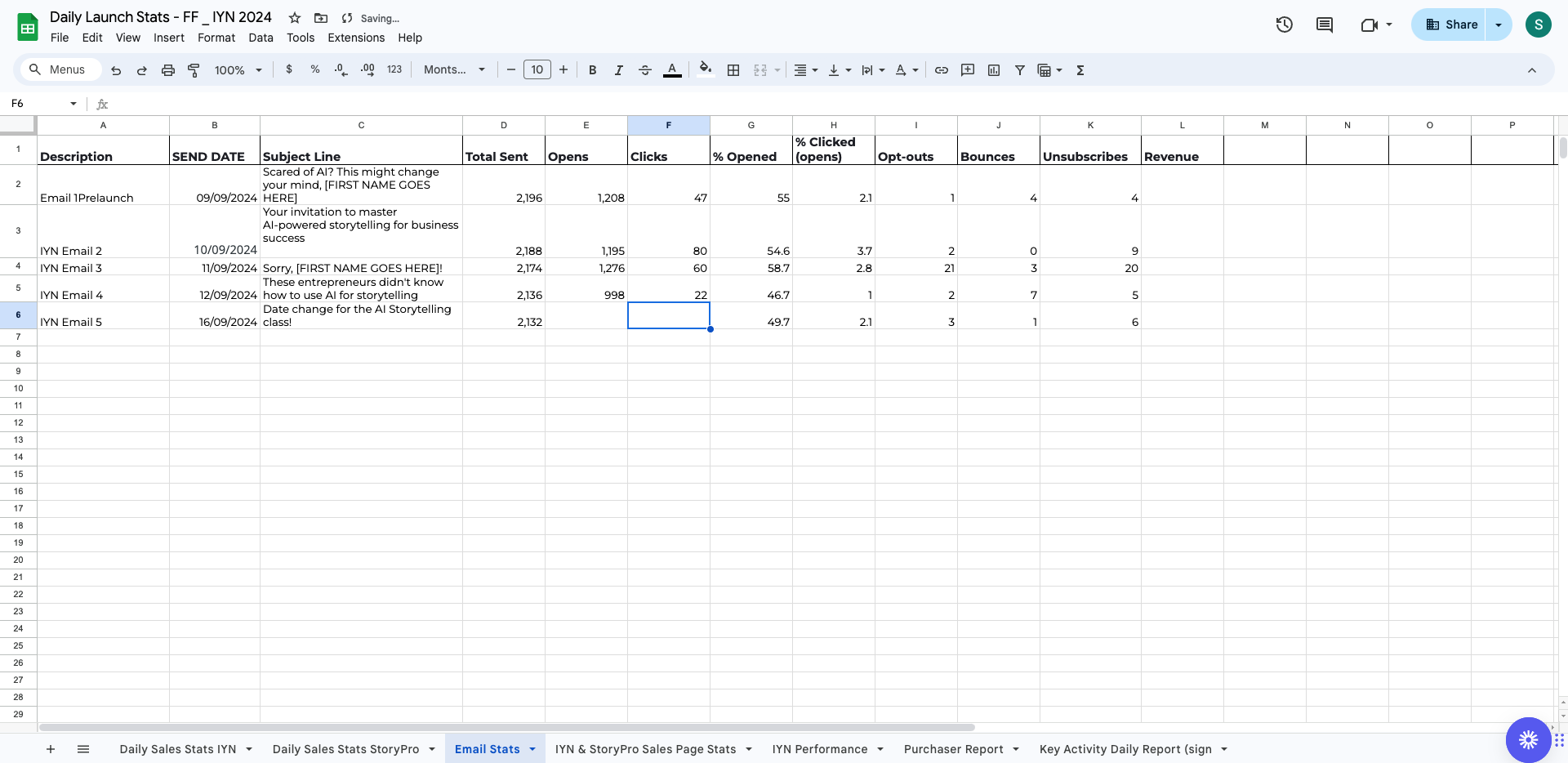Toggle strikethrough formatting
Viewport: 1568px width, 763px height.
coord(644,70)
